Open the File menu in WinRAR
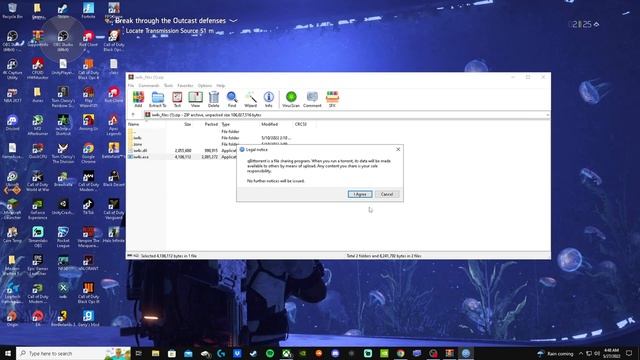Screen dimensions: 640x360 [x=131, y=86]
